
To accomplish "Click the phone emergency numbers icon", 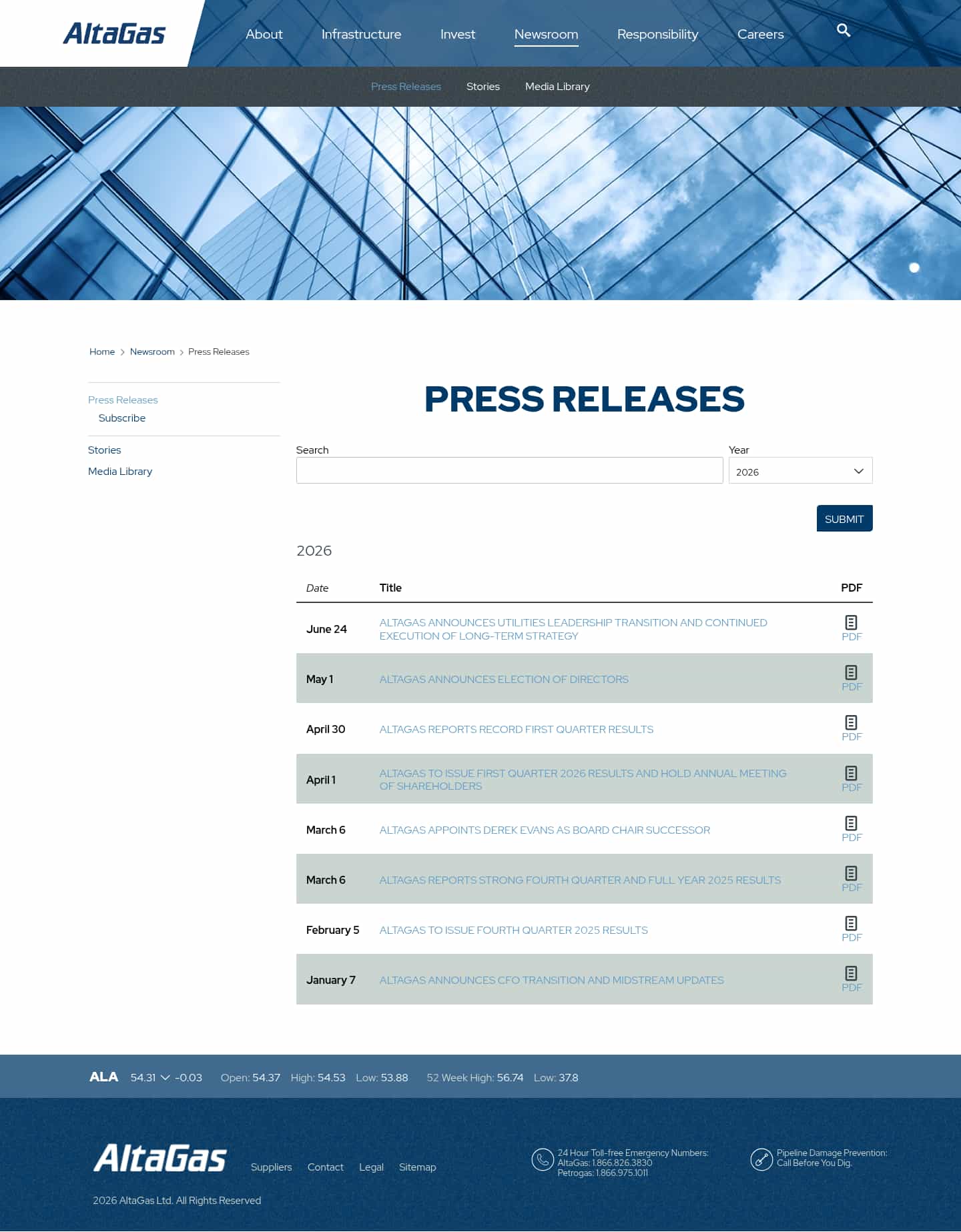I will point(543,1159).
